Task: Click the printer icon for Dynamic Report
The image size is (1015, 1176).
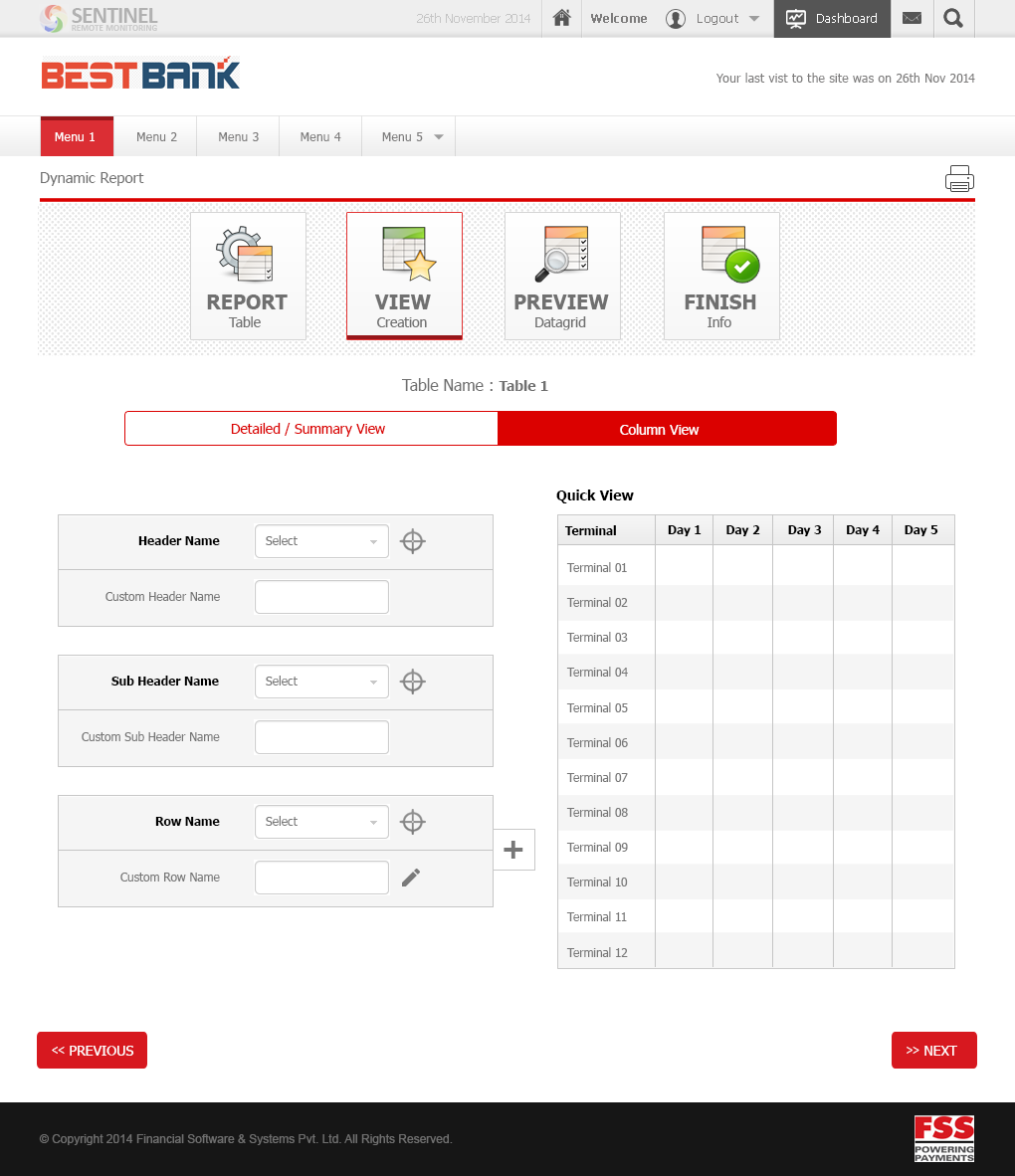Action: [959, 179]
